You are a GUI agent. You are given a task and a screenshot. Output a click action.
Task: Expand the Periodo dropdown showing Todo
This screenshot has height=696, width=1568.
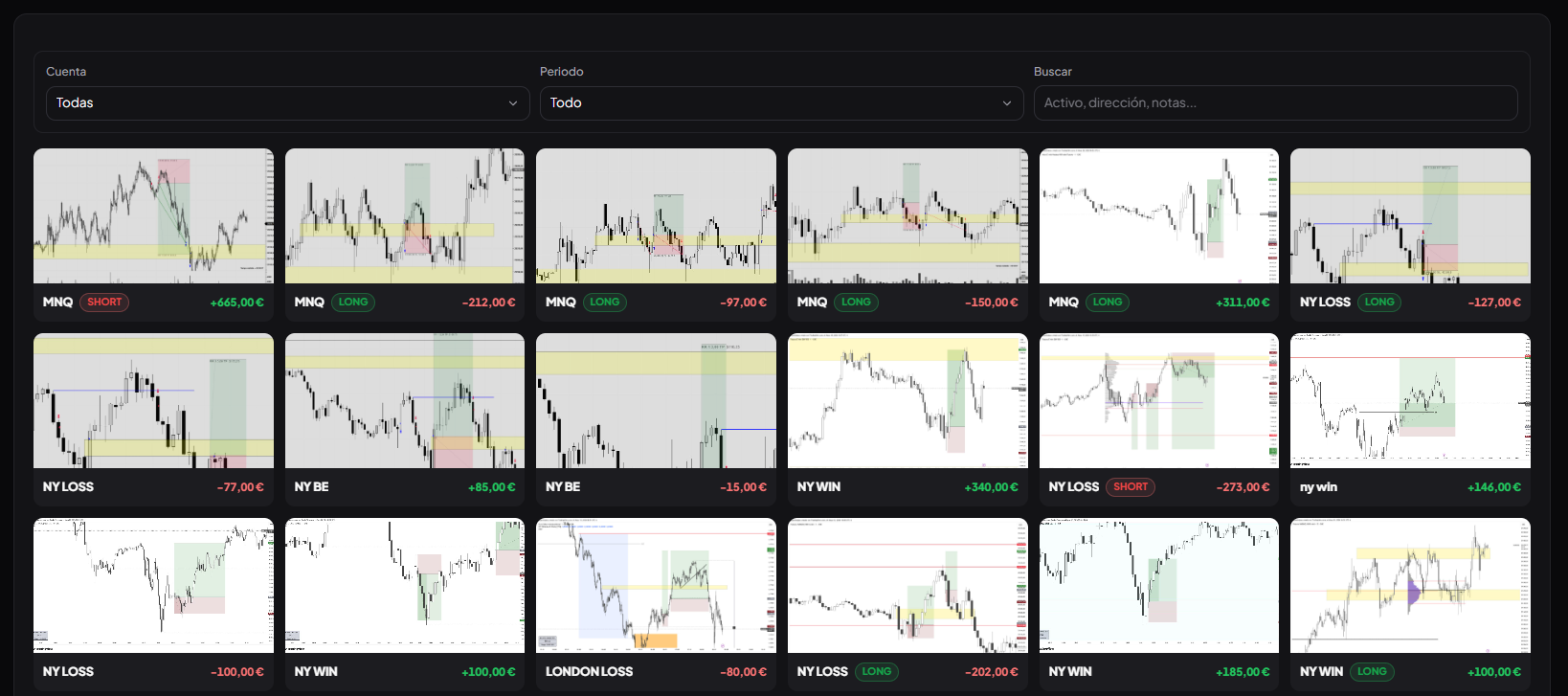[x=781, y=103]
